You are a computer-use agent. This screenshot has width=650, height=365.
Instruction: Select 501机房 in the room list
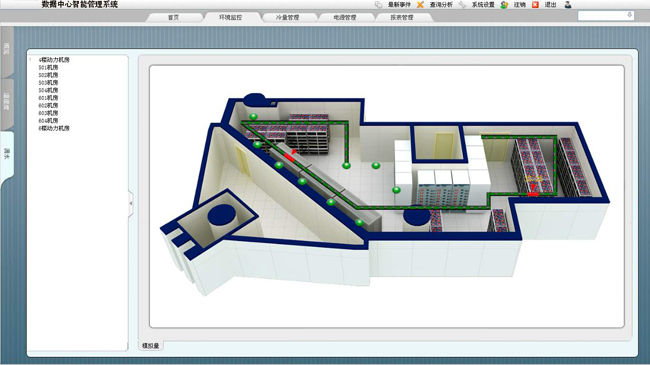click(x=48, y=67)
